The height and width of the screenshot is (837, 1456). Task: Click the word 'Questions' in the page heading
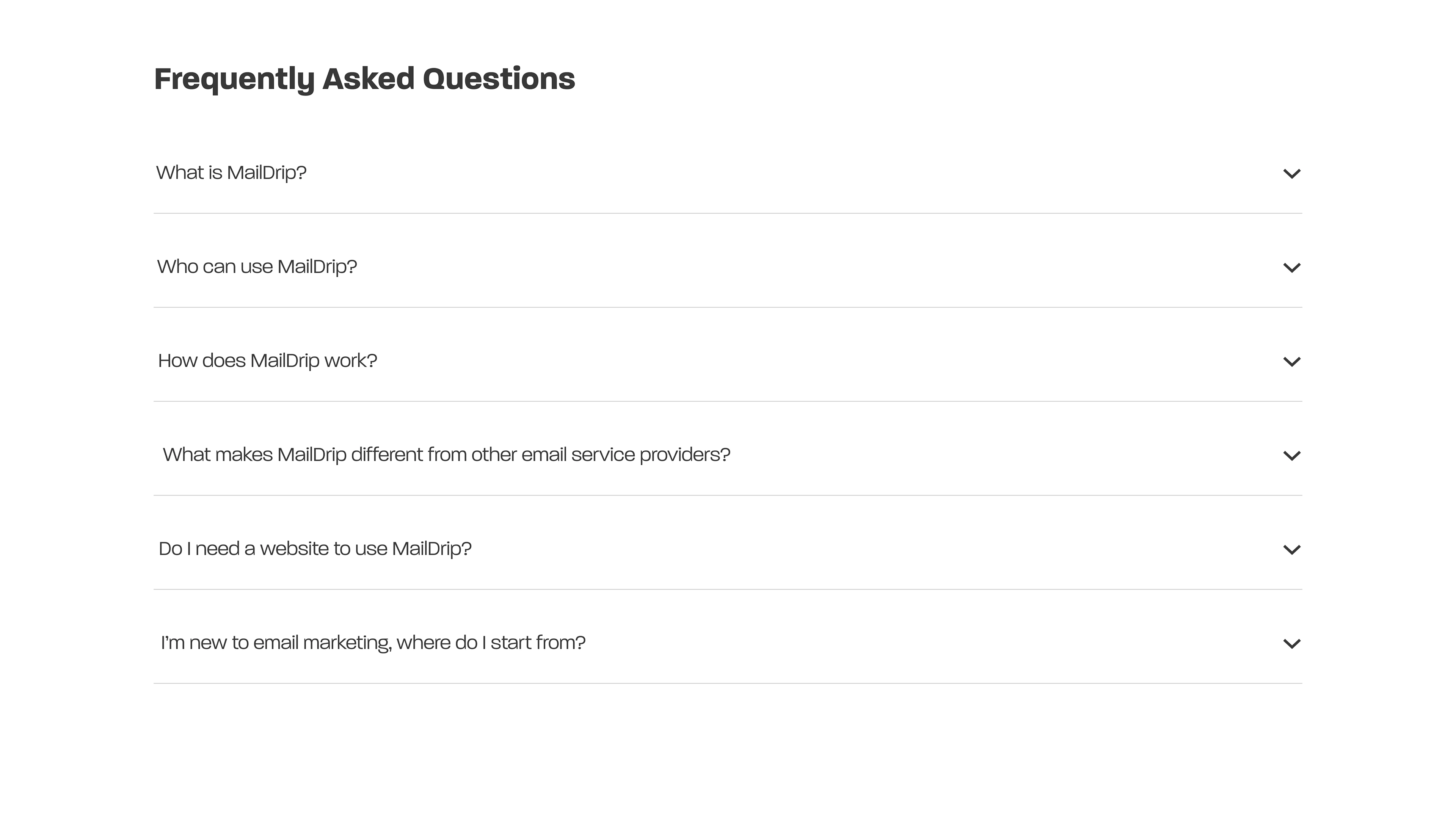(x=498, y=79)
